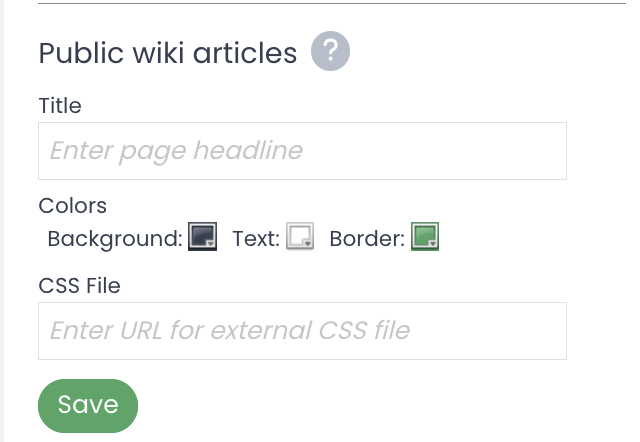Click the Border: color label
Viewport: 640px width, 442px height.
[367, 239]
